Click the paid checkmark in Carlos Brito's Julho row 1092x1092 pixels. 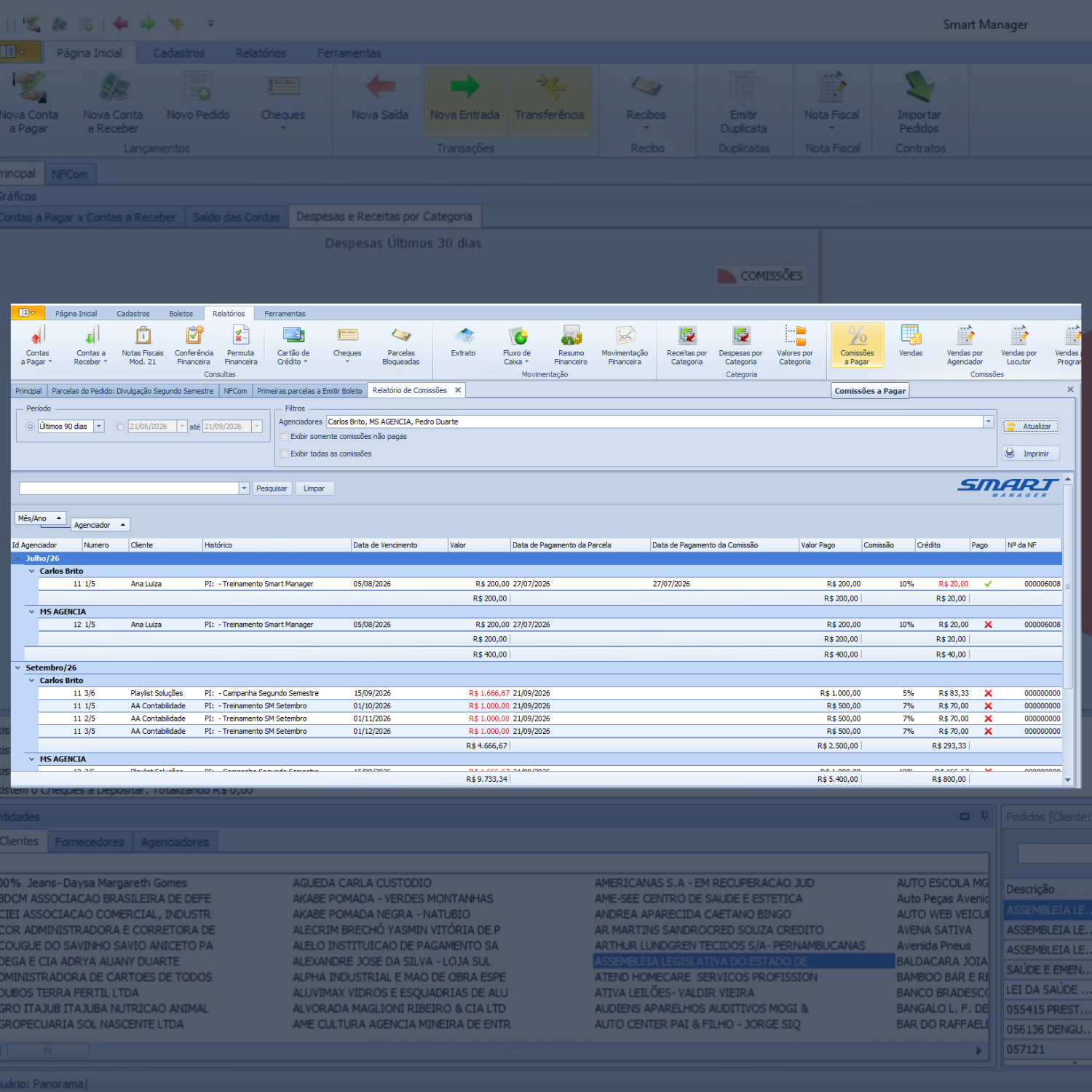click(988, 584)
